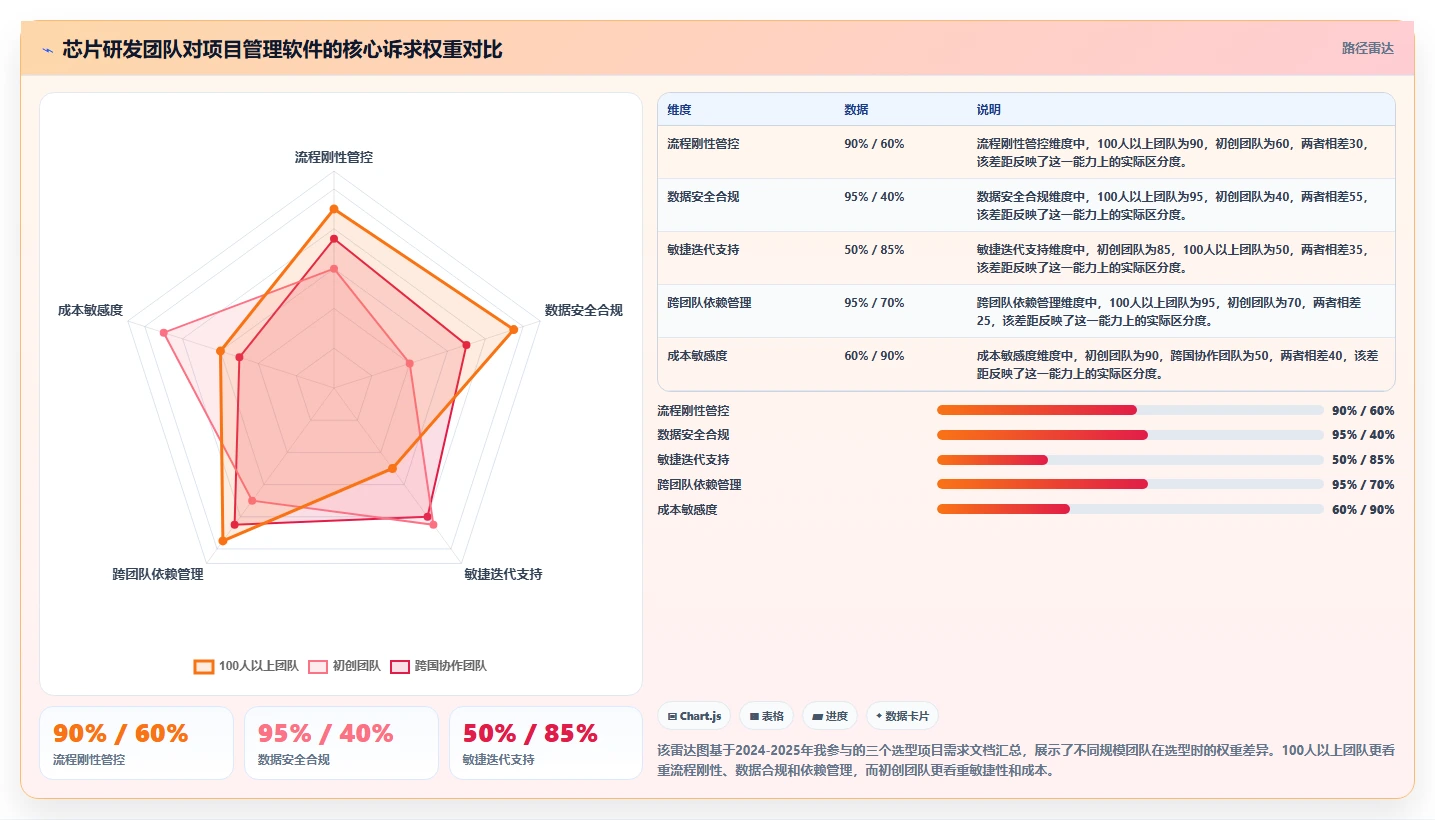Viewport: 1435px width, 820px height.
Task: Click the 60% / 90% table value
Action: pyautogui.click(x=874, y=356)
